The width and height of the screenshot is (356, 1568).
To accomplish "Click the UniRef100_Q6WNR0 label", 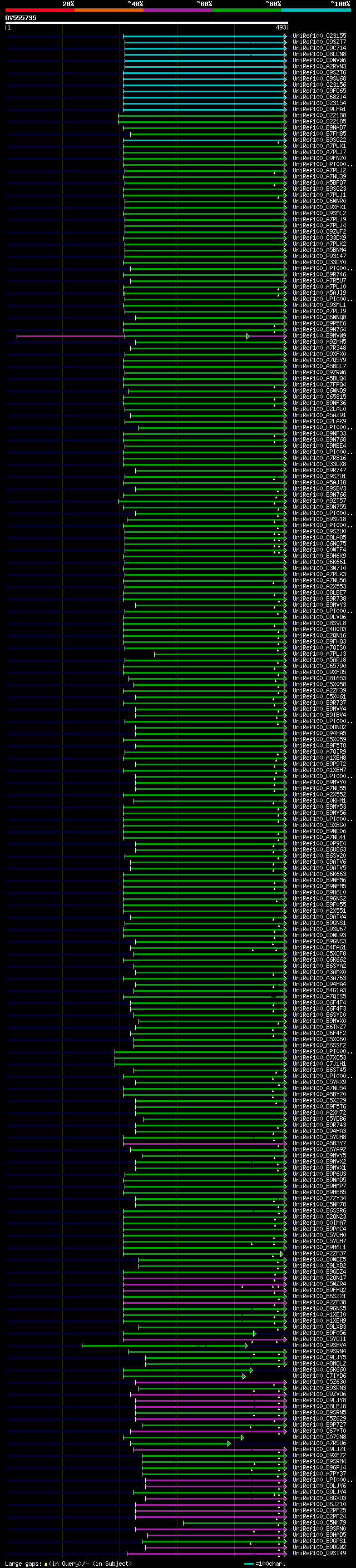I will tap(319, 201).
